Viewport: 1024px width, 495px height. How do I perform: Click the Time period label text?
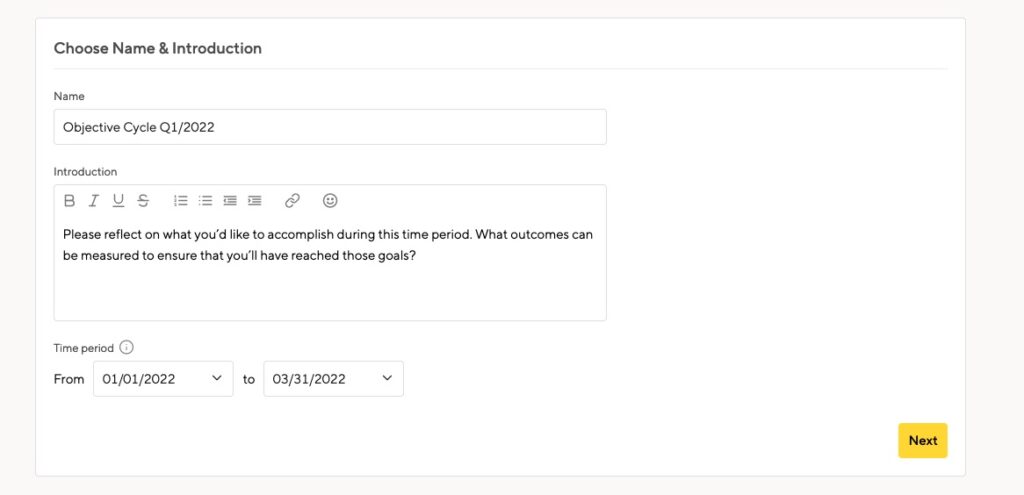(84, 348)
